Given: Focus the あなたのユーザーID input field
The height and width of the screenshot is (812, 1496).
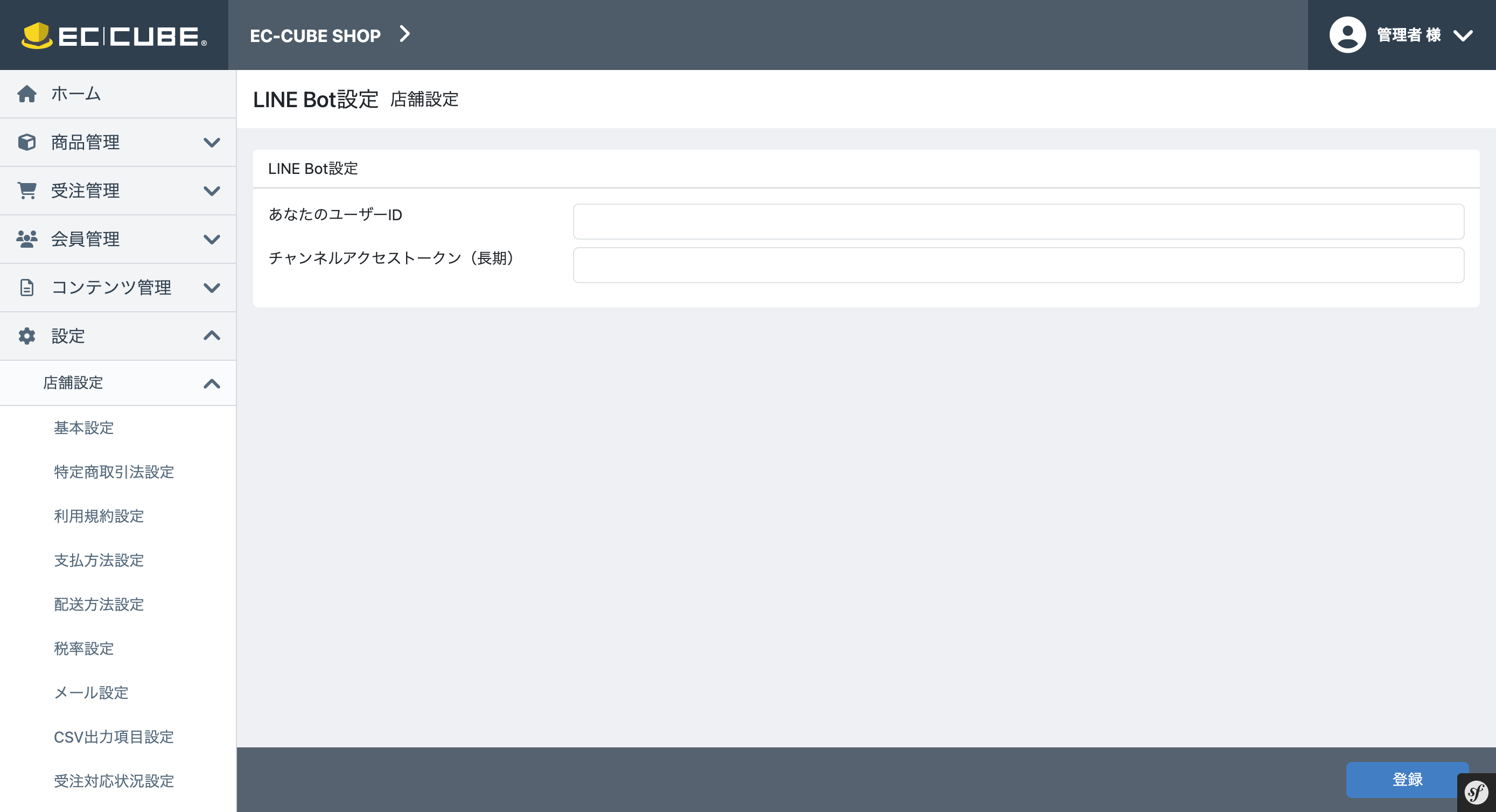Looking at the screenshot, I should pyautogui.click(x=1018, y=221).
